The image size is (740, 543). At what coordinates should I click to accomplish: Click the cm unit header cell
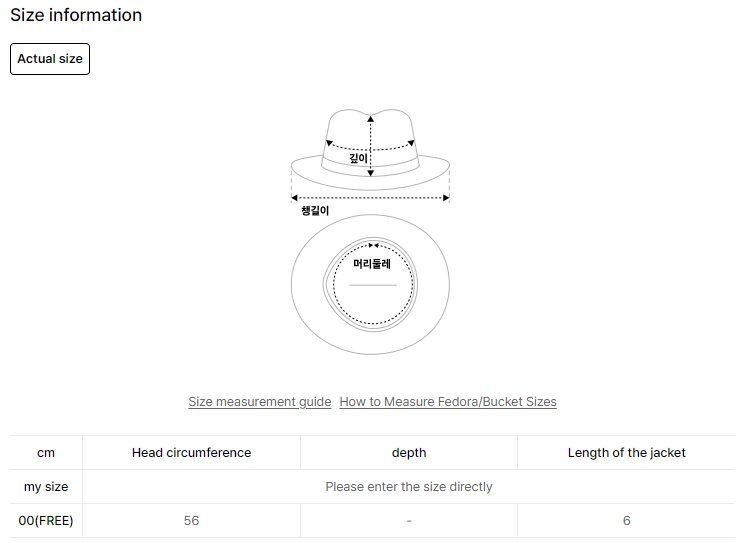coord(46,453)
